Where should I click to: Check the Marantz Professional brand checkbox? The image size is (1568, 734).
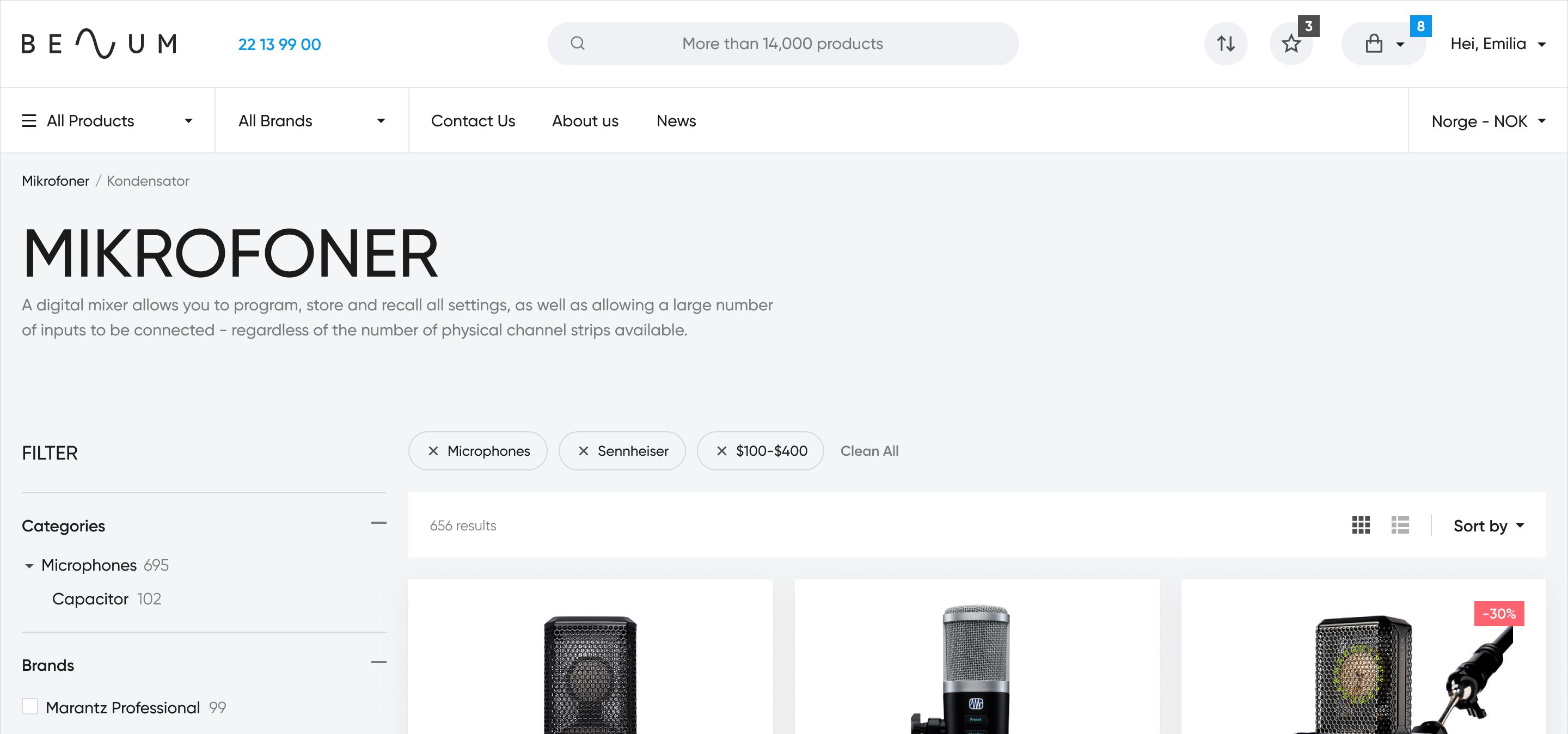[30, 707]
